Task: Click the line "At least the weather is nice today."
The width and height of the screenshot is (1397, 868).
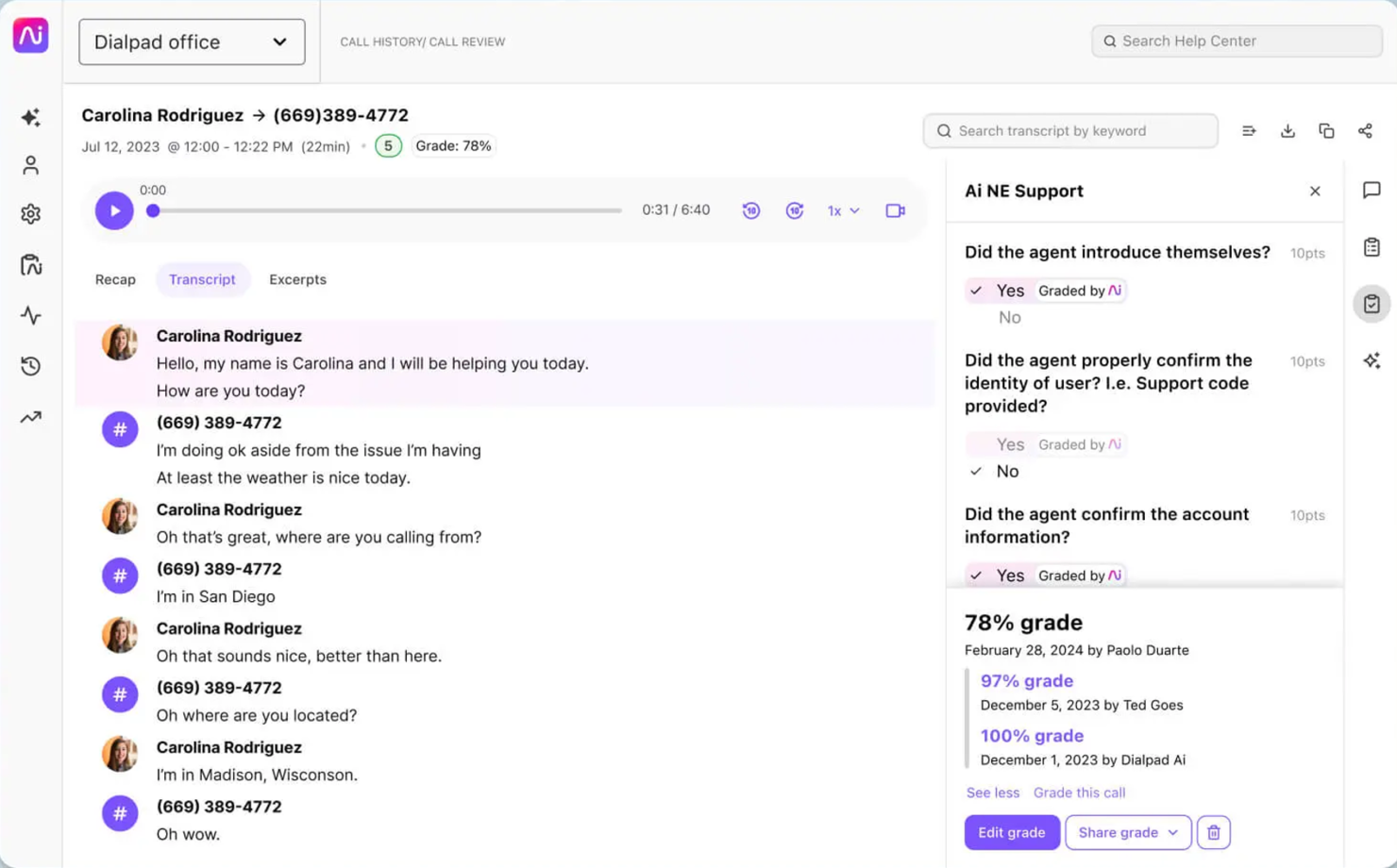Action: click(x=283, y=477)
